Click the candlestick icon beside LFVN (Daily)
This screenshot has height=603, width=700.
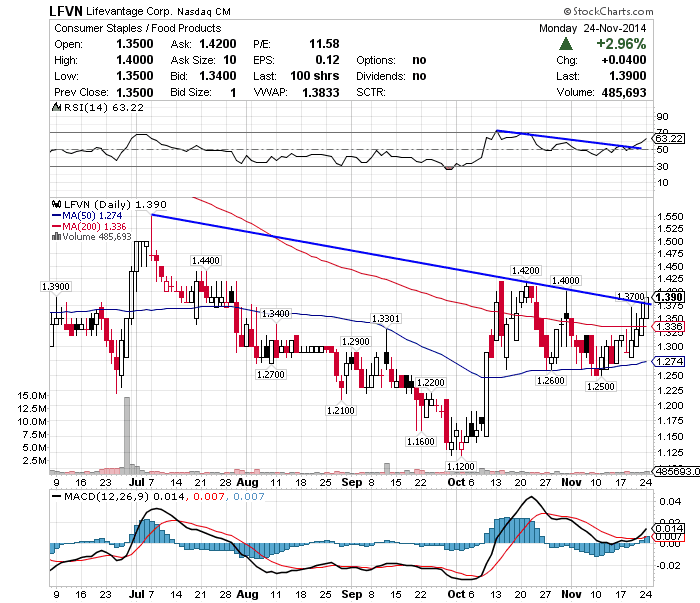click(x=56, y=204)
